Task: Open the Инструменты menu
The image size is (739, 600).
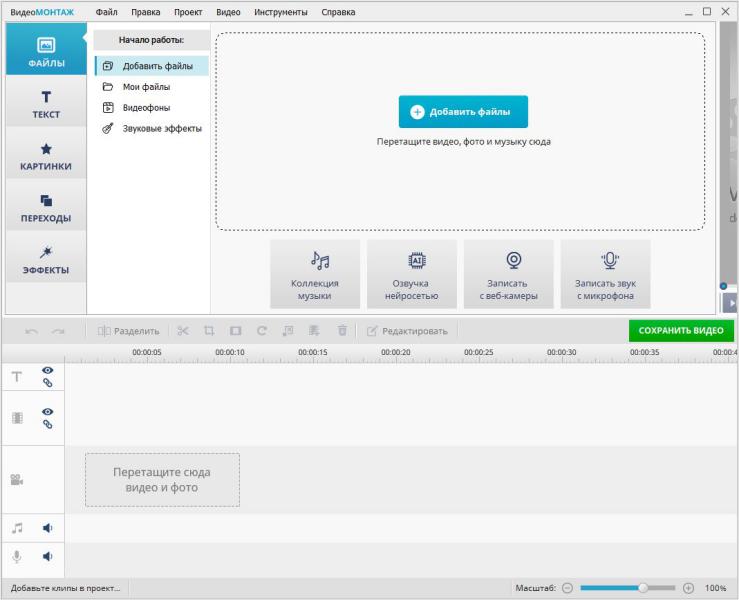Action: [280, 12]
